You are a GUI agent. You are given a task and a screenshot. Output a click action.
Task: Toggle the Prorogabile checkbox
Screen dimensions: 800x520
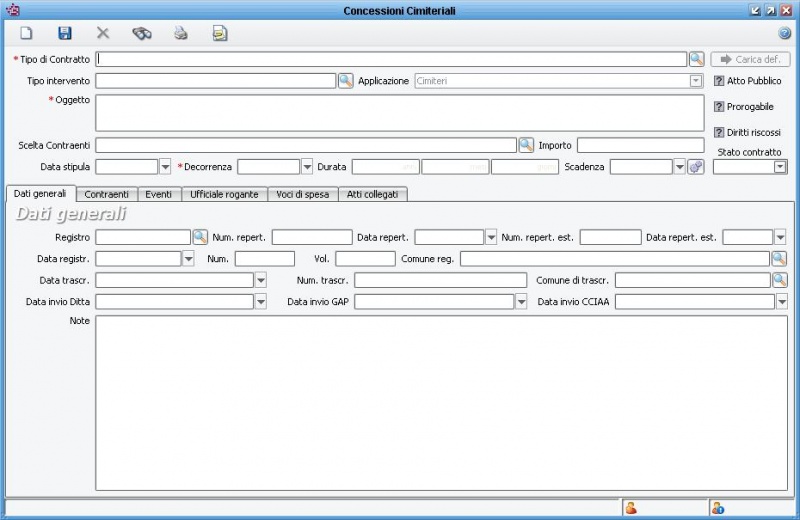tap(719, 107)
